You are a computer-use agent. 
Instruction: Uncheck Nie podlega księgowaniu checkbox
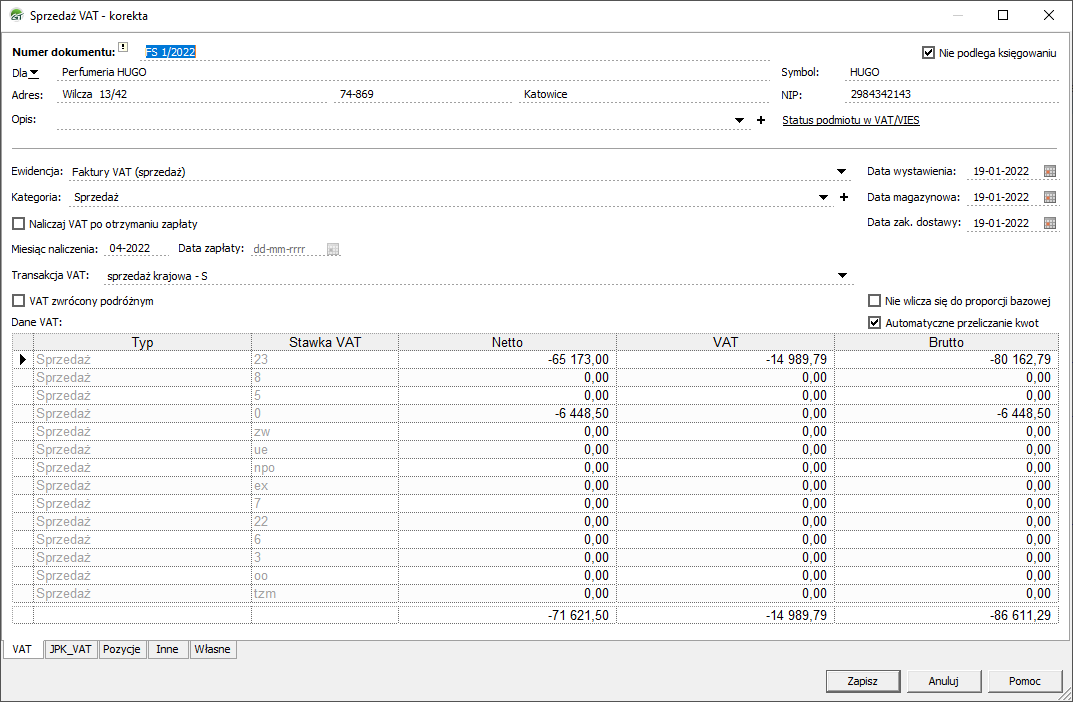tap(928, 53)
